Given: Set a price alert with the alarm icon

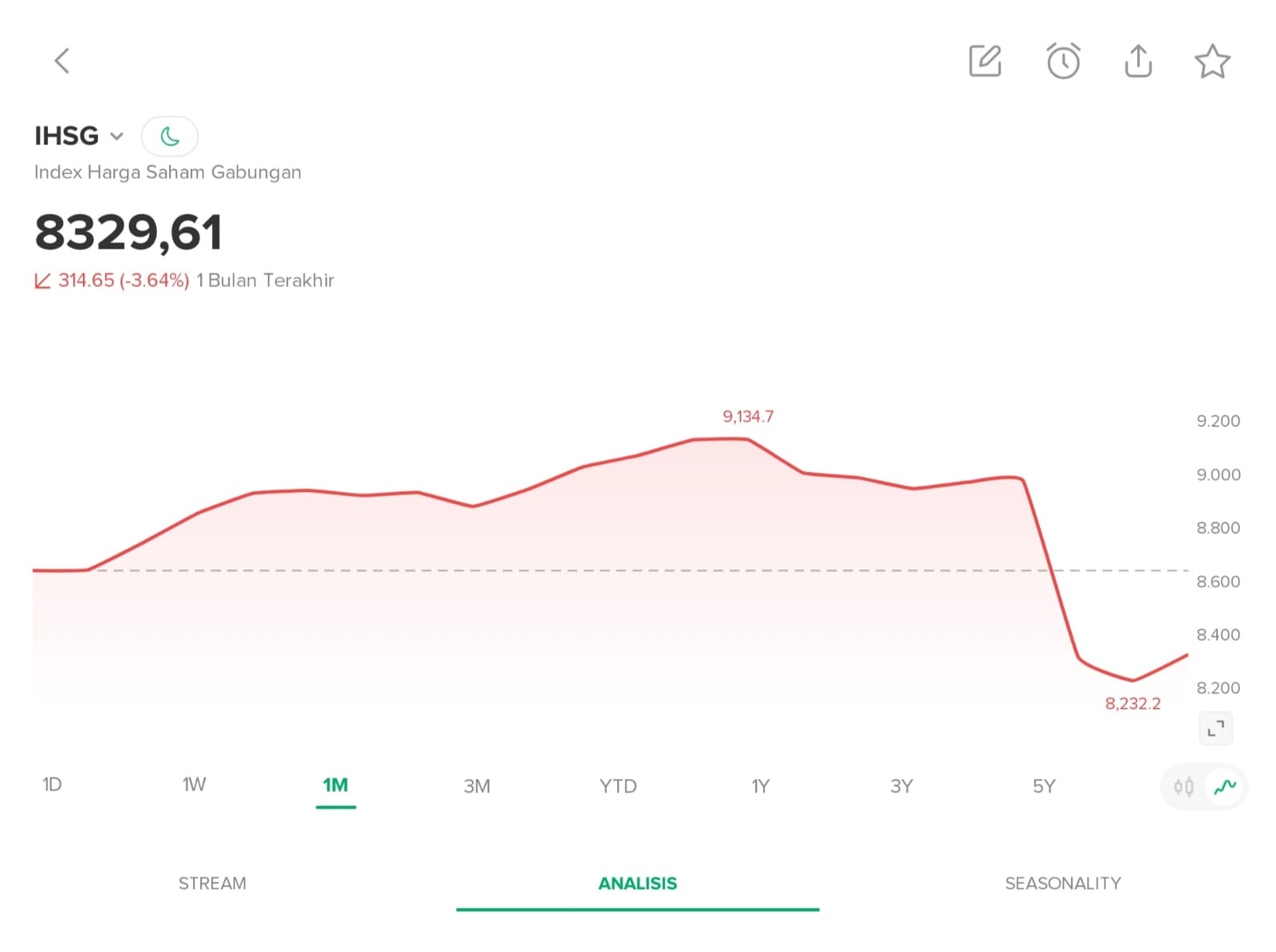Looking at the screenshot, I should click(1061, 60).
